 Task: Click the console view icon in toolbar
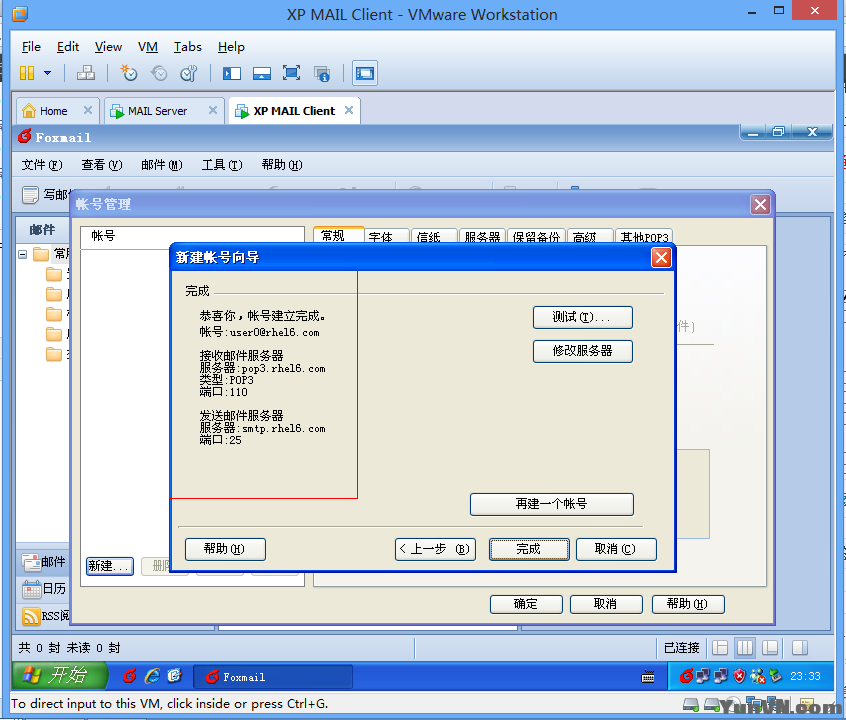365,73
